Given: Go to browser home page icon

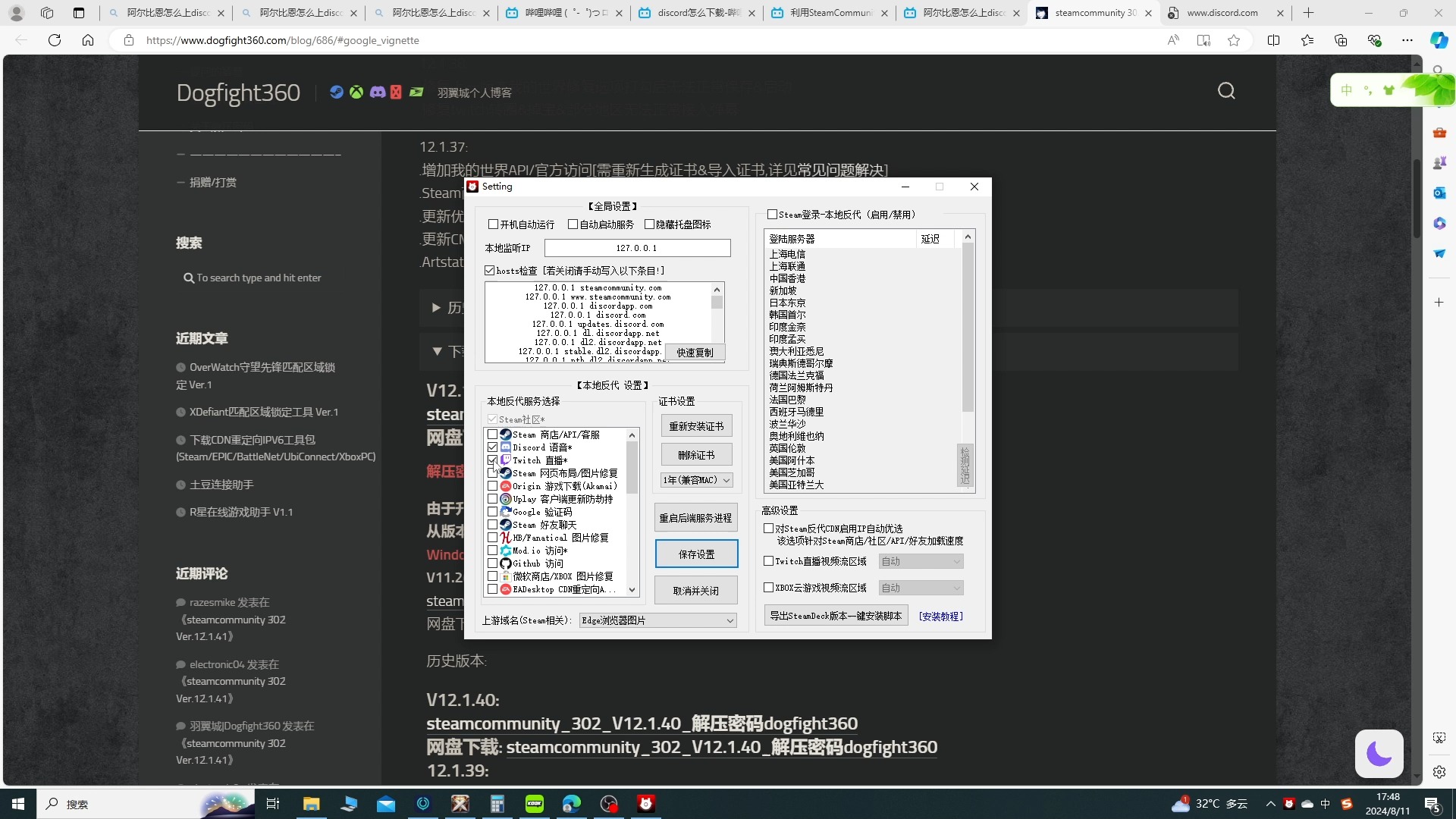Looking at the screenshot, I should (88, 40).
